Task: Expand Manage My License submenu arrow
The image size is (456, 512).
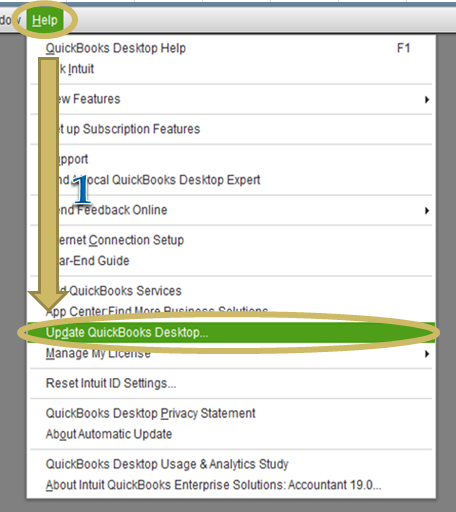Action: pyautogui.click(x=427, y=354)
